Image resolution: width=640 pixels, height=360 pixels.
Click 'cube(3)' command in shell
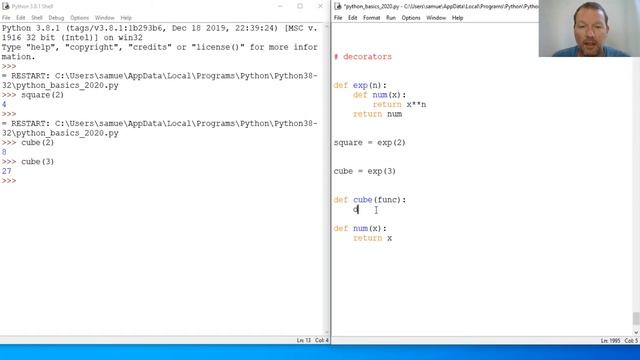coord(38,162)
